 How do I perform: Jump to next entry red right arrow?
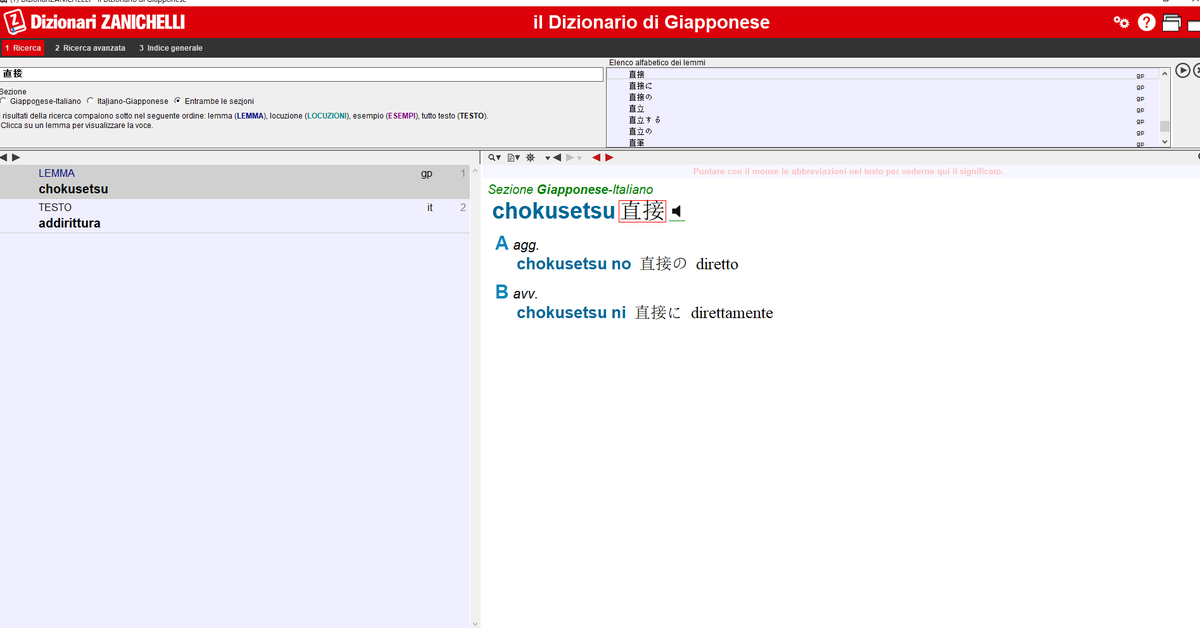609,157
